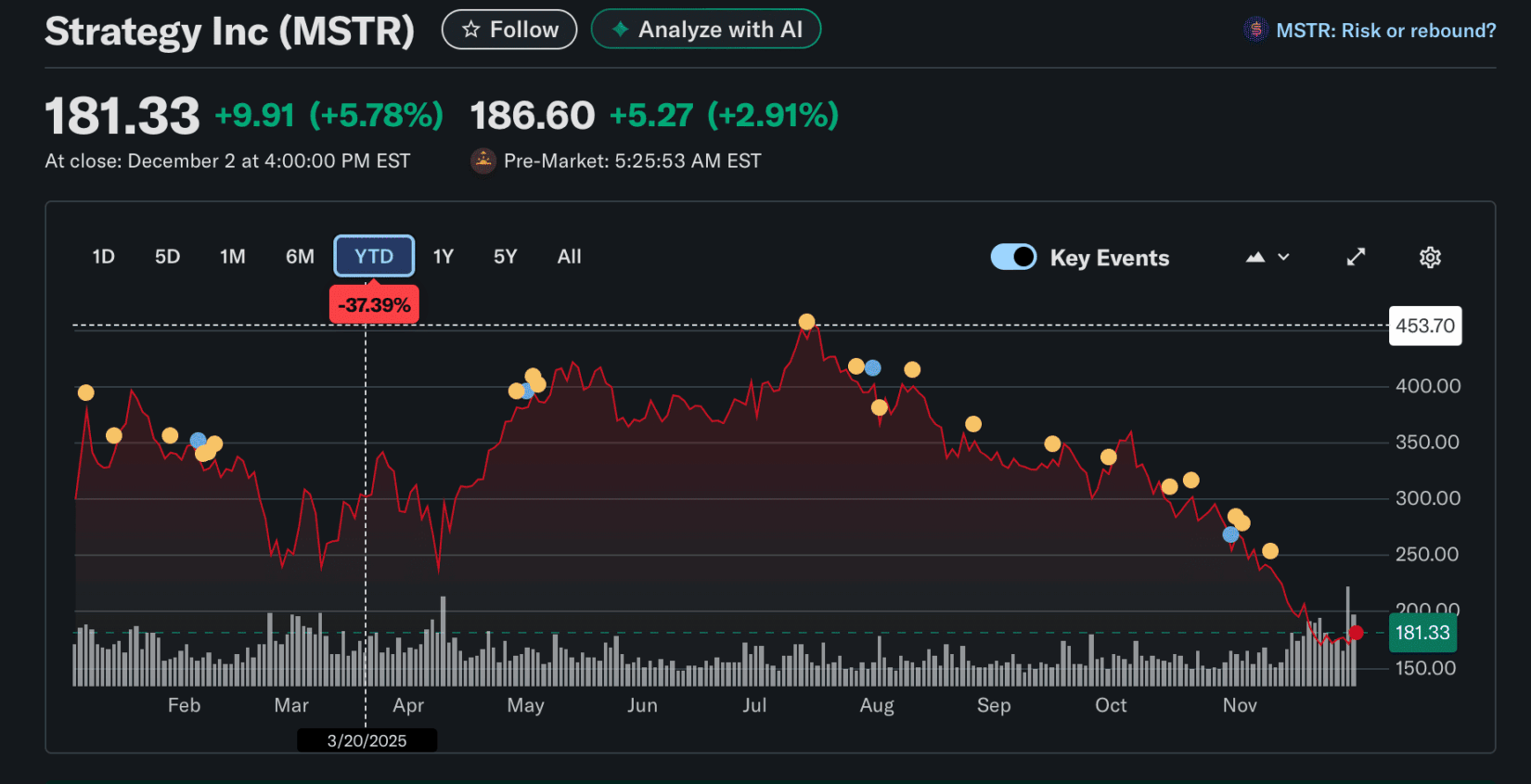Open chart settings gear icon
Screen dimensions: 1531x784
[x=1430, y=257]
